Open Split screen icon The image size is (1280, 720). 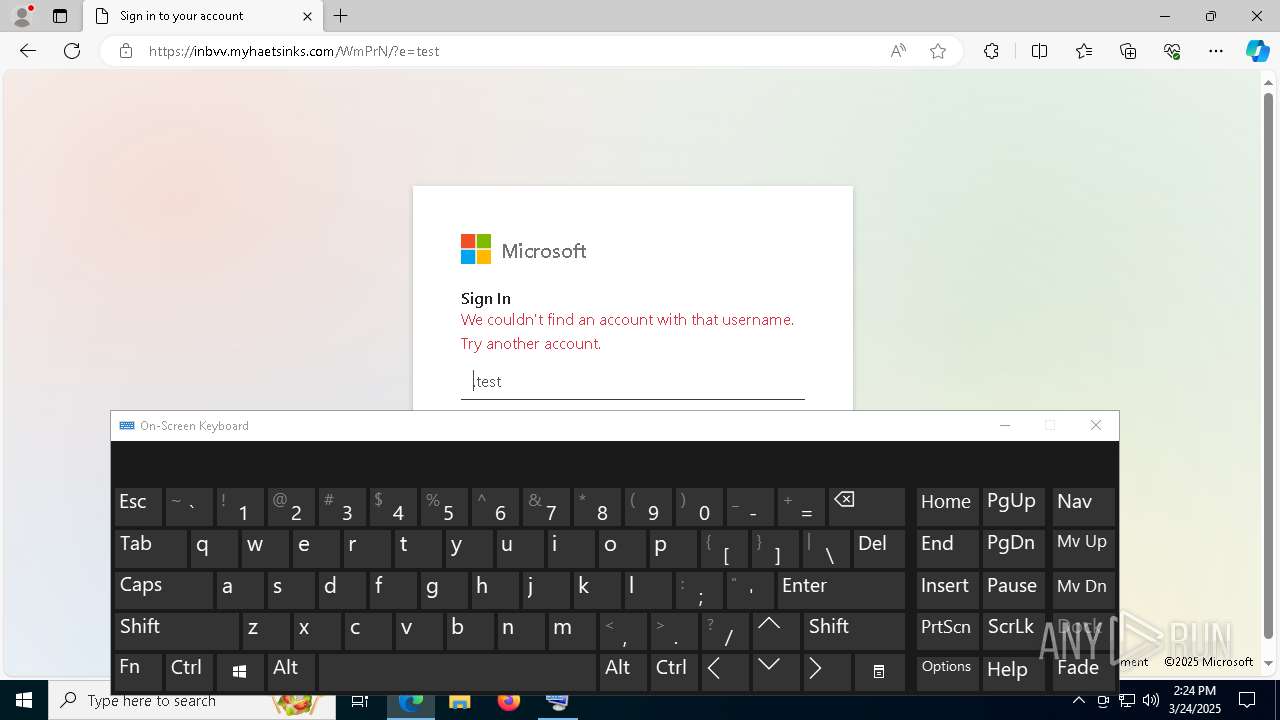(x=1039, y=51)
